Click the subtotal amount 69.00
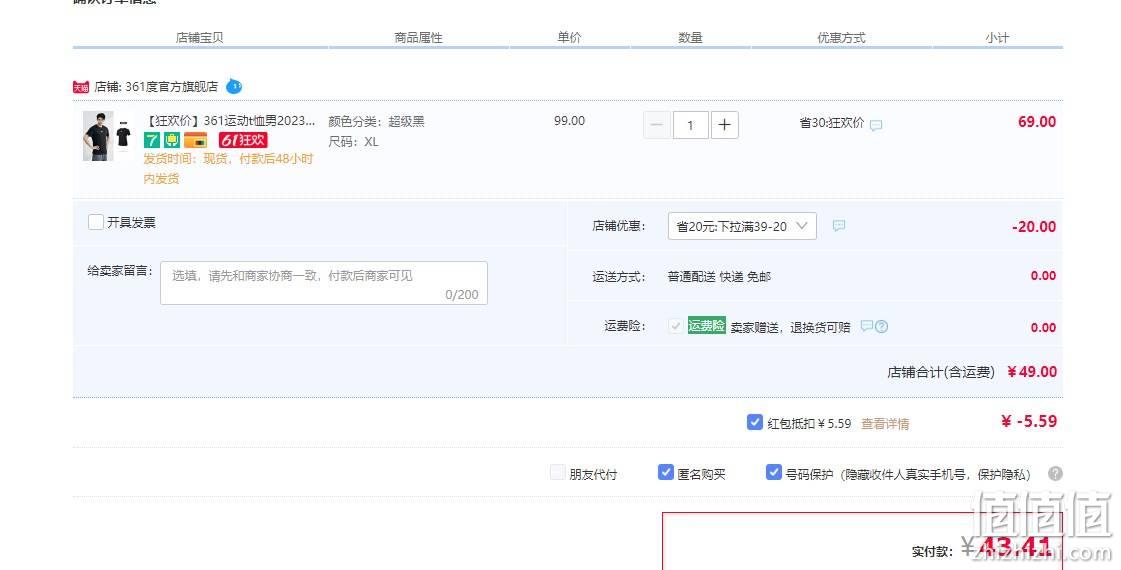This screenshot has height=570, width=1121. tap(1037, 122)
